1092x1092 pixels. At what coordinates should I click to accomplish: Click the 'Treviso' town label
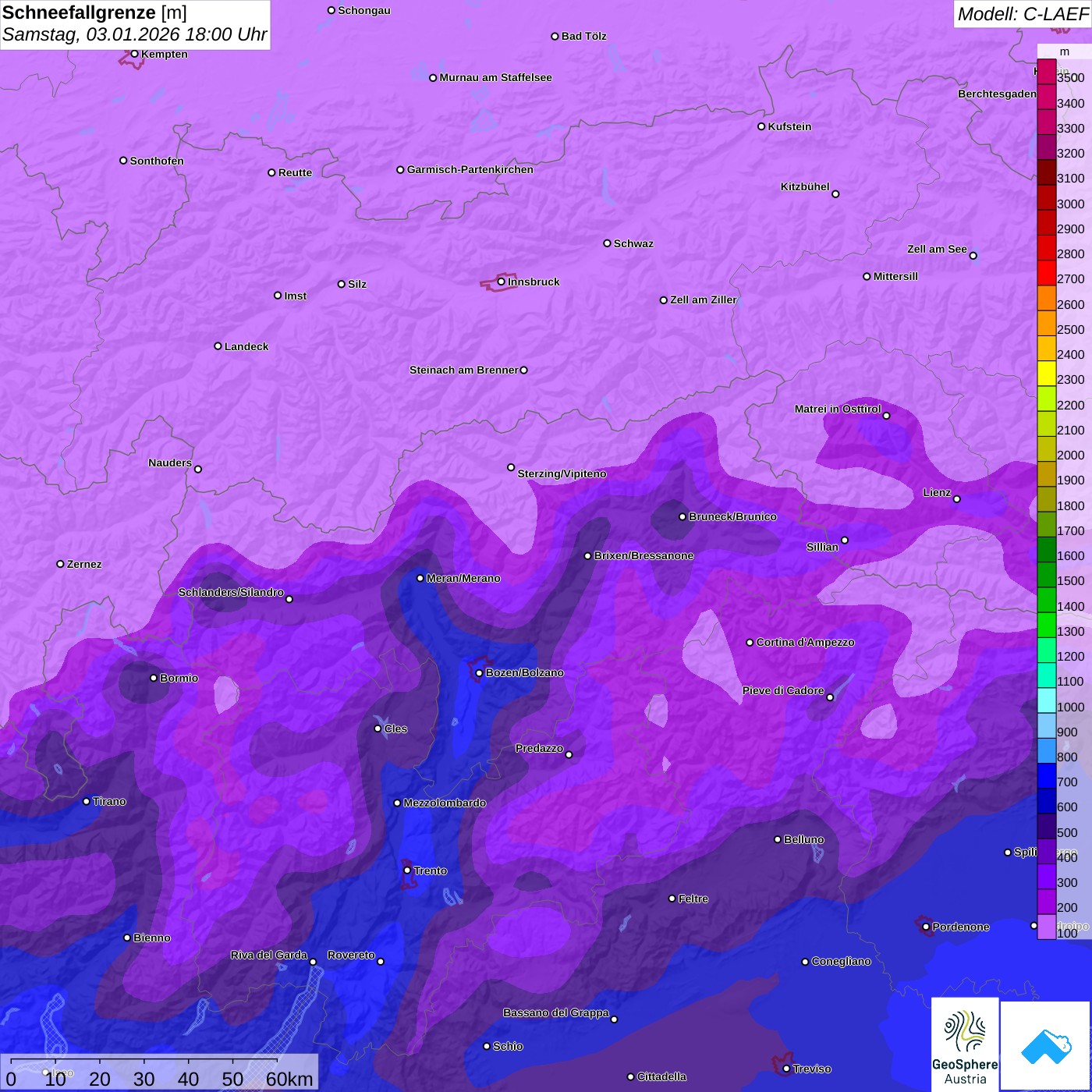tap(812, 1069)
